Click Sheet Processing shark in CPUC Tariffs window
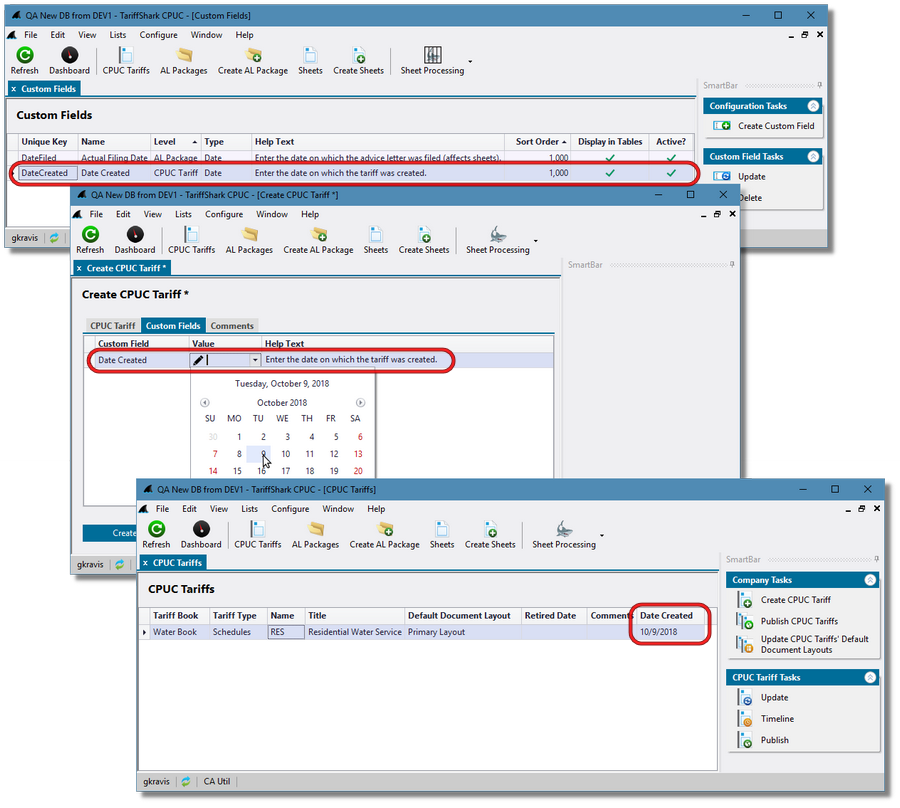 pos(564,529)
